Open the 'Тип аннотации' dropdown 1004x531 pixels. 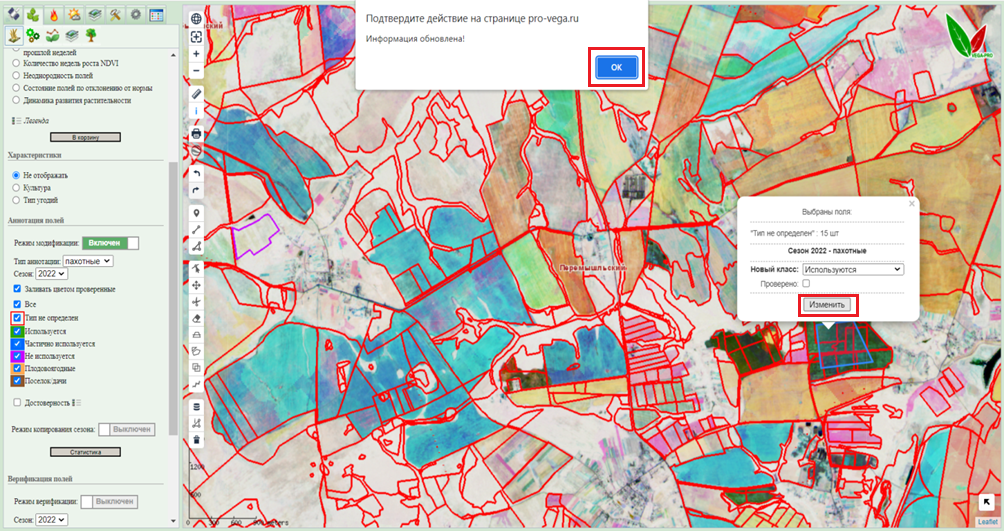[88, 261]
